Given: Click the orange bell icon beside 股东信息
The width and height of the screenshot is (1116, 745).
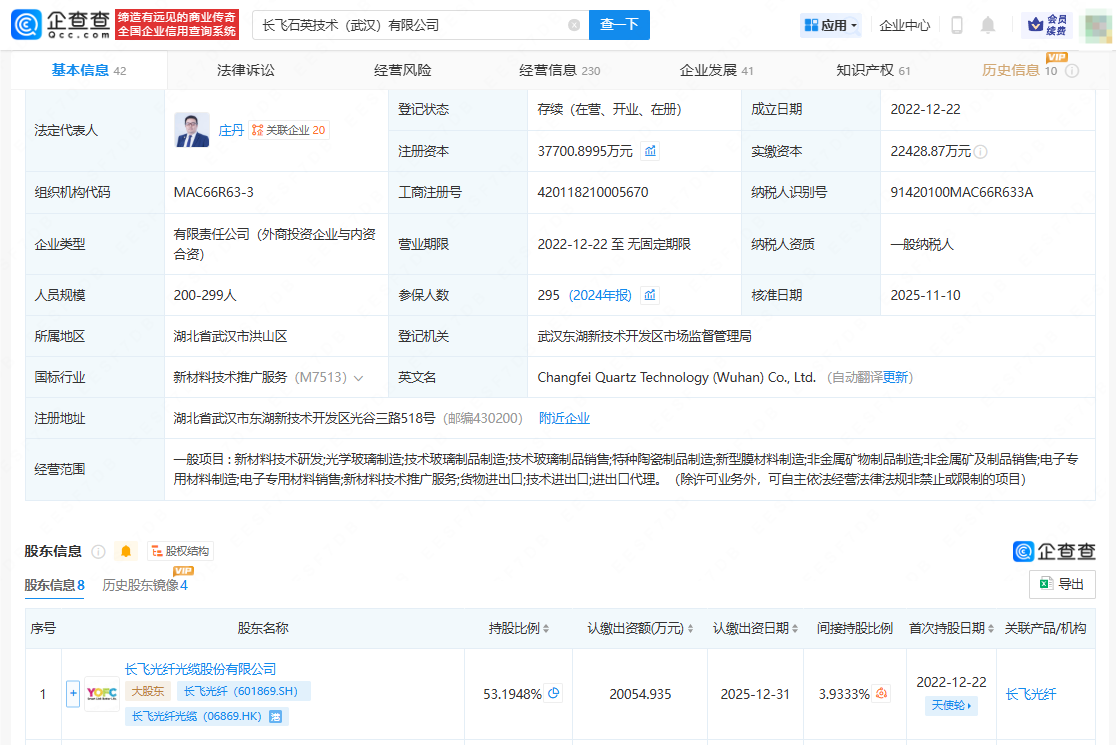Looking at the screenshot, I should (126, 551).
